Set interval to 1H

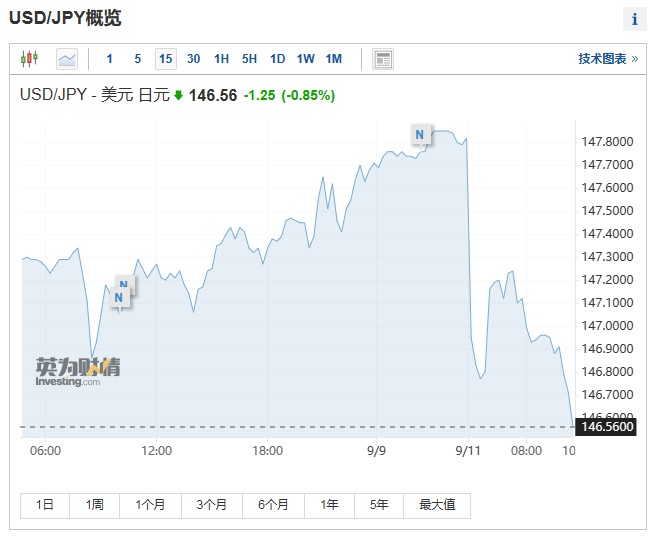[221, 59]
